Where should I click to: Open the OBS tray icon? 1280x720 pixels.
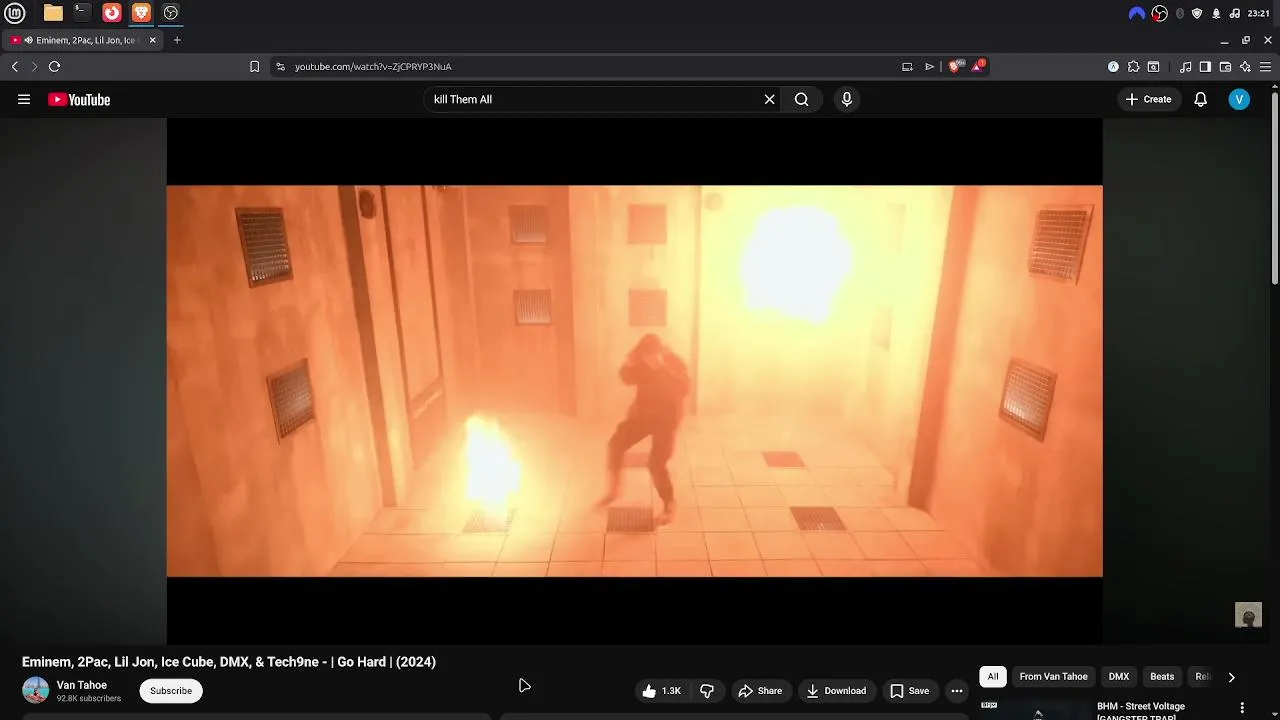pyautogui.click(x=1159, y=13)
